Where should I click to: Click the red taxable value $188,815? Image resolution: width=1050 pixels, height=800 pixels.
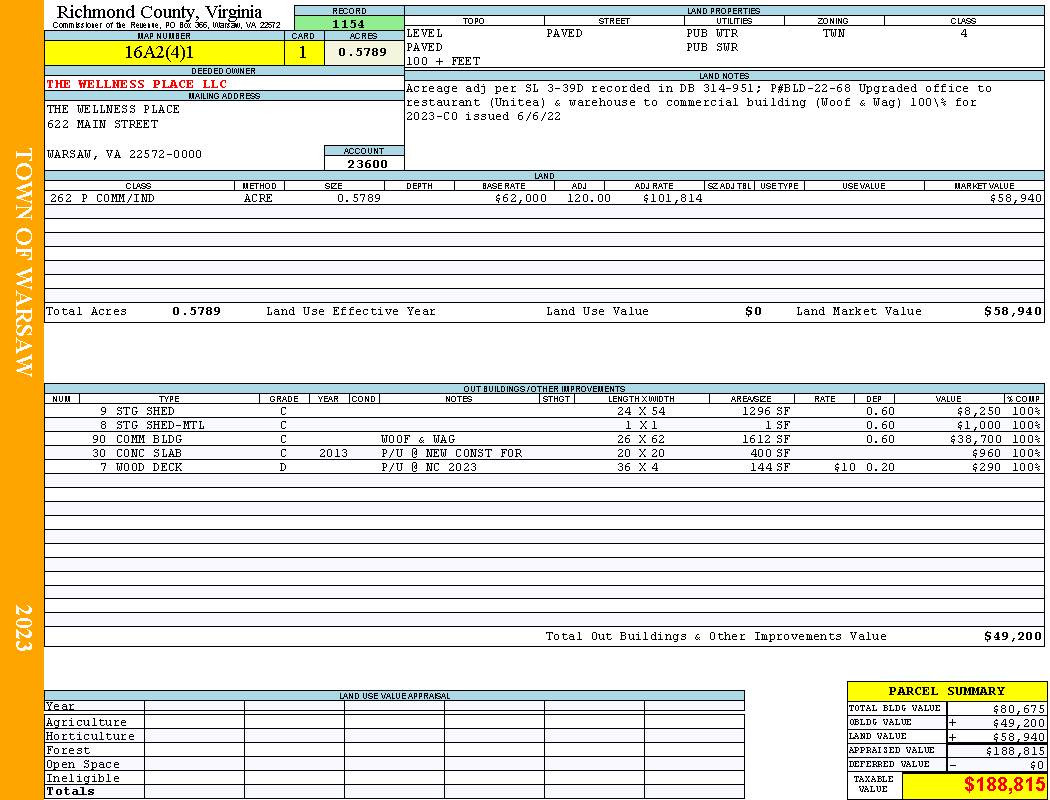(x=1004, y=785)
